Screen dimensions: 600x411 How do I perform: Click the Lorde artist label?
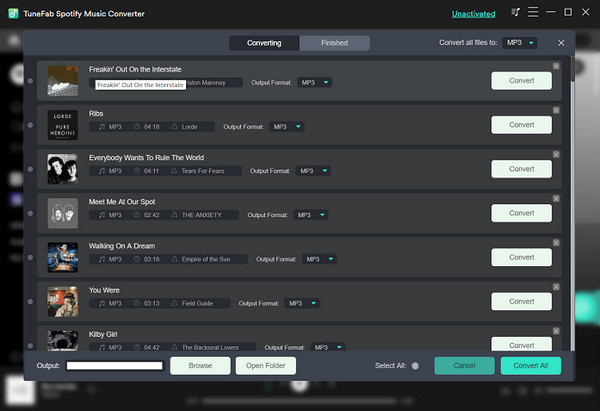coord(189,127)
